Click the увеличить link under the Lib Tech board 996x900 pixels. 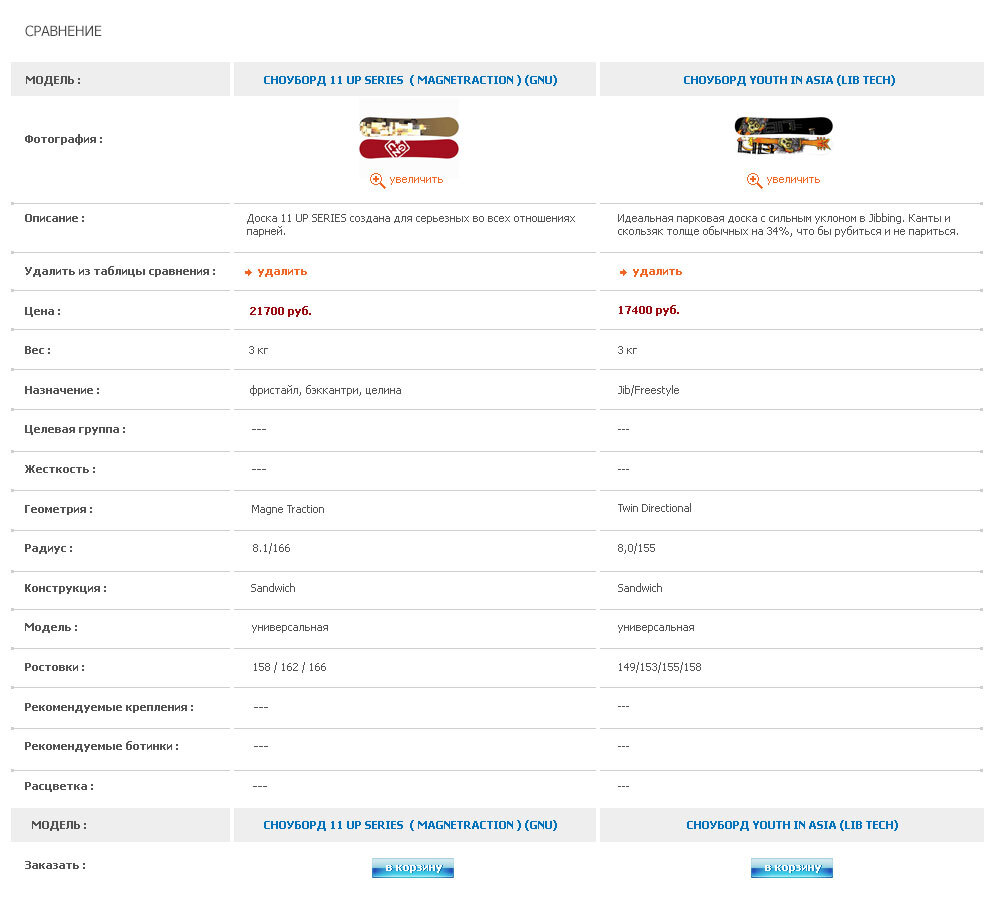pos(793,180)
